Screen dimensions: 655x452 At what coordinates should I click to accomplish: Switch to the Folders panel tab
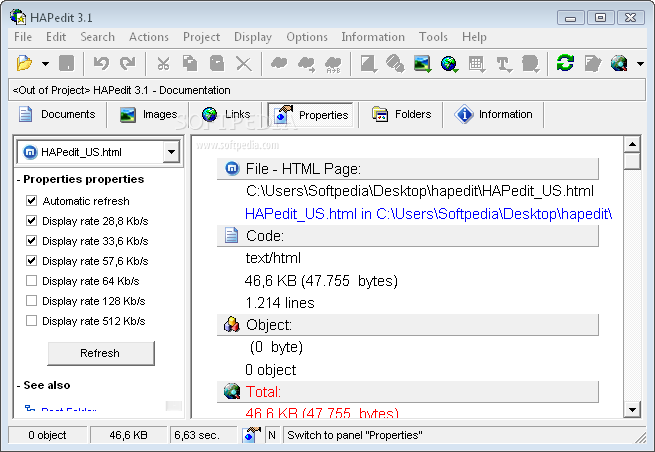coord(401,114)
